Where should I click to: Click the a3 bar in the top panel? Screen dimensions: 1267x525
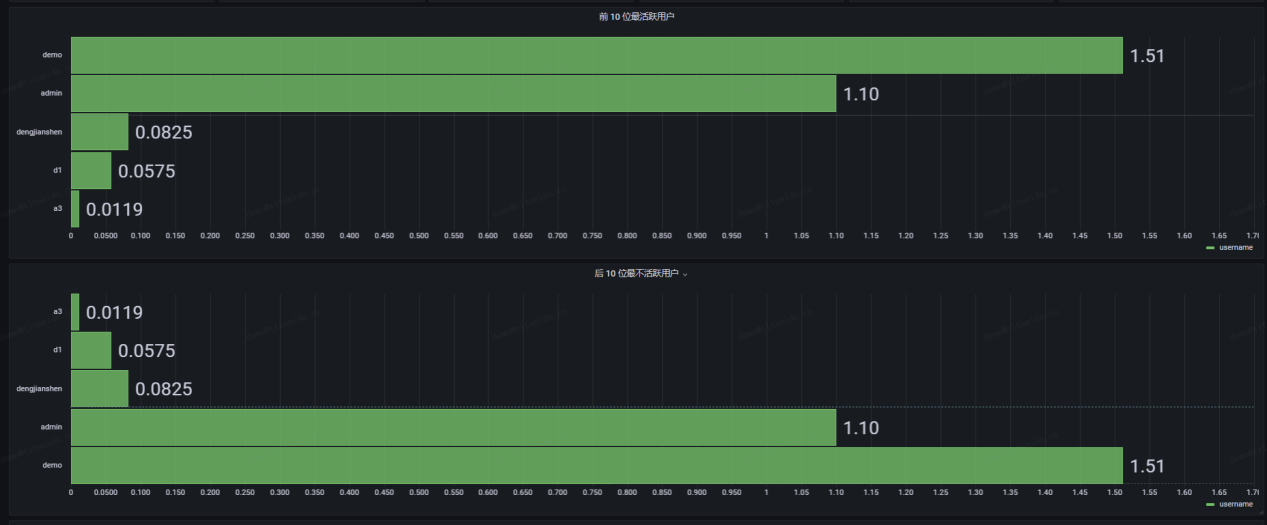coord(75,209)
